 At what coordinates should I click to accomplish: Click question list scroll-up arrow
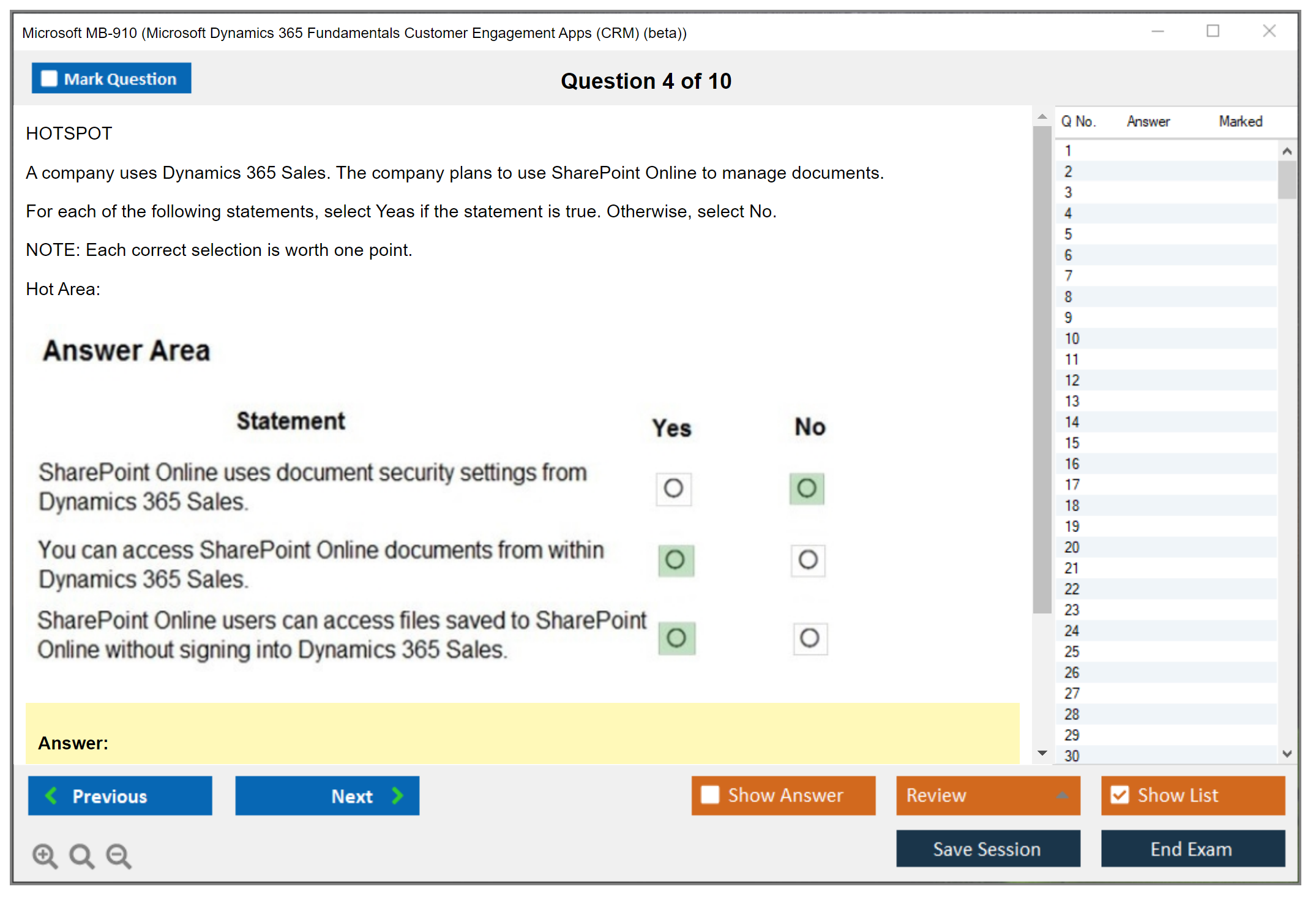pyautogui.click(x=1287, y=151)
